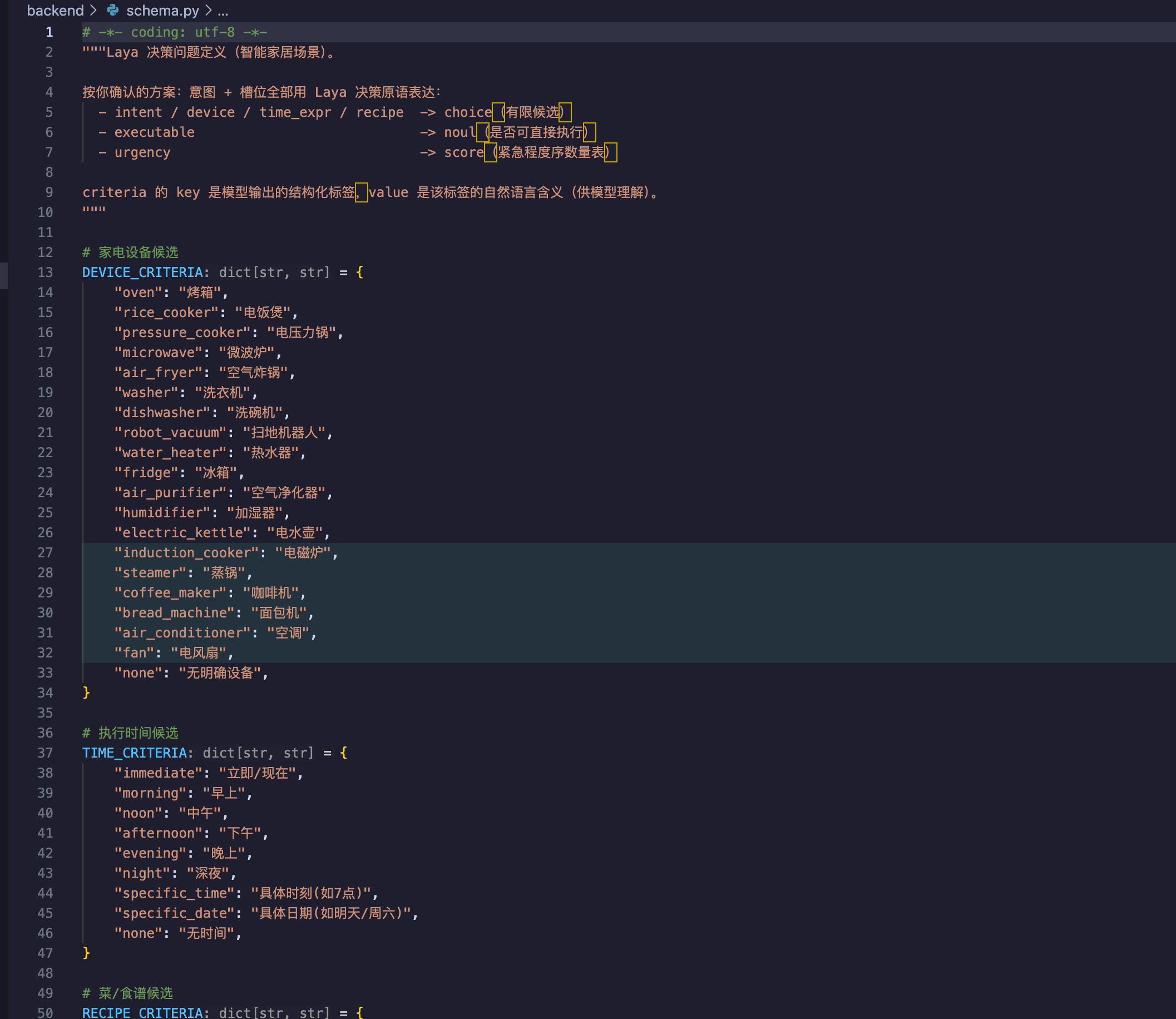Image resolution: width=1176 pixels, height=1019 pixels.
Task: Click line number 13 in gutter
Action: (45, 273)
